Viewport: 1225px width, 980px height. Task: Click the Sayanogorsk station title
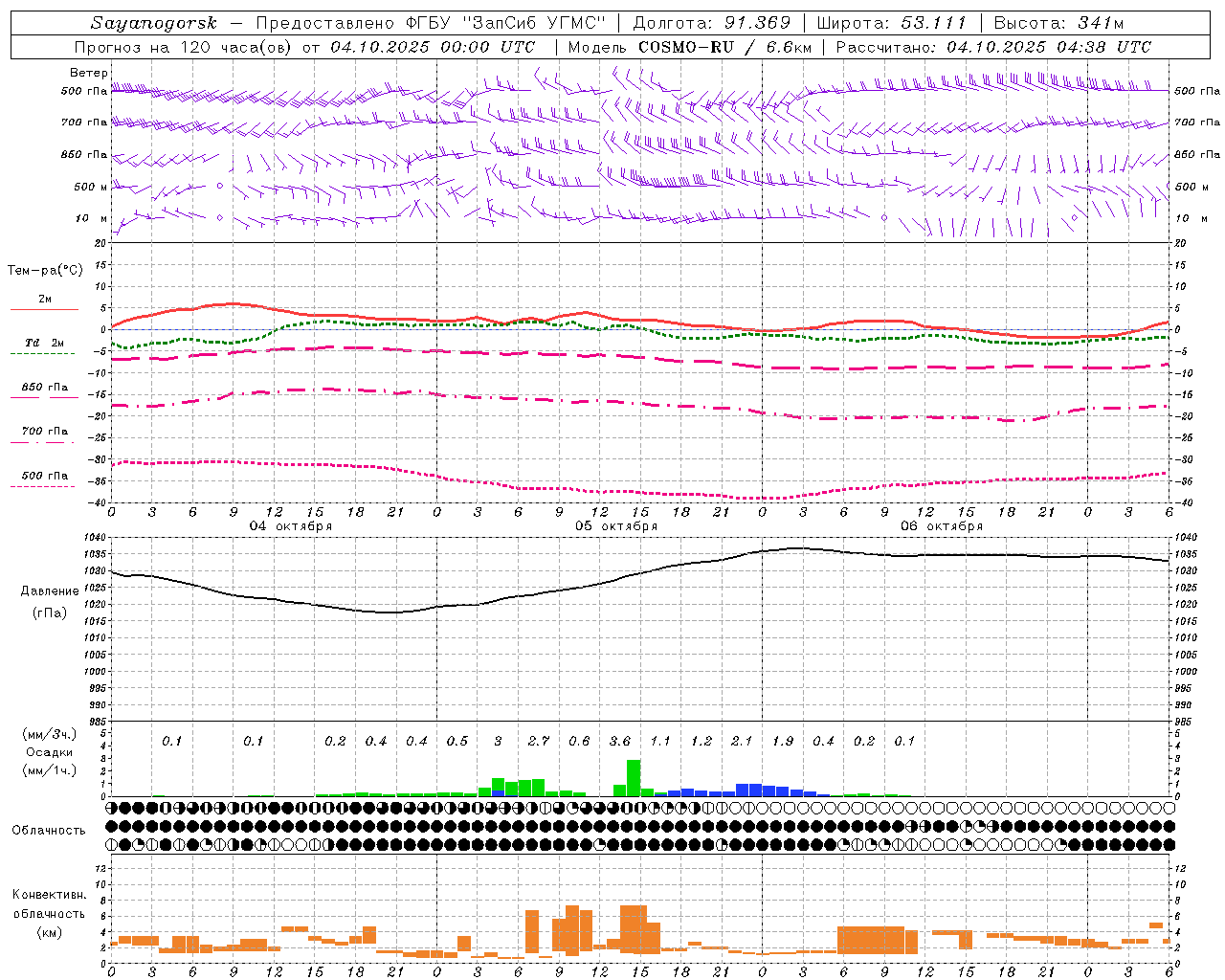coord(153,24)
